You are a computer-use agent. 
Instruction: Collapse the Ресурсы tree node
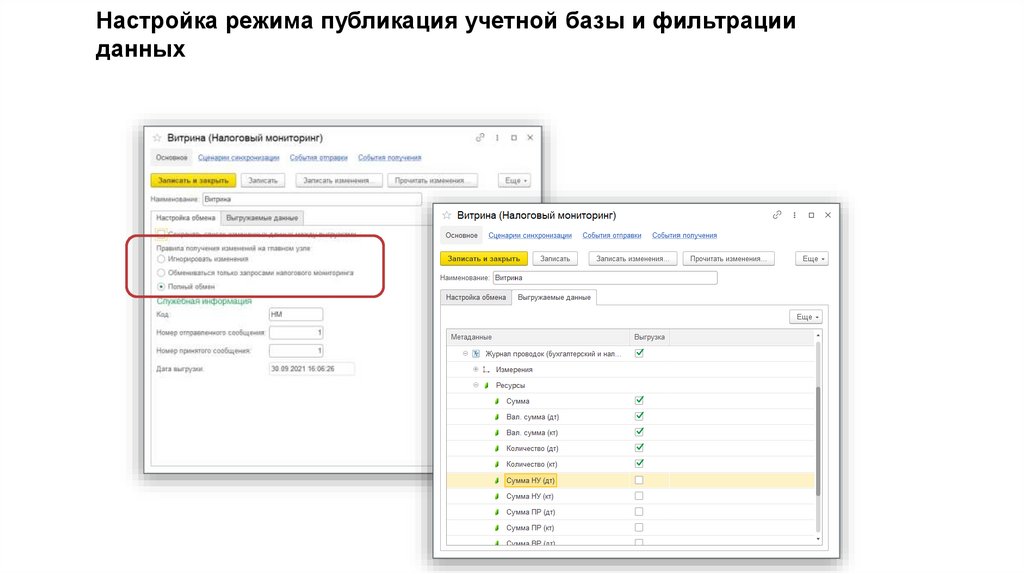[x=475, y=385]
